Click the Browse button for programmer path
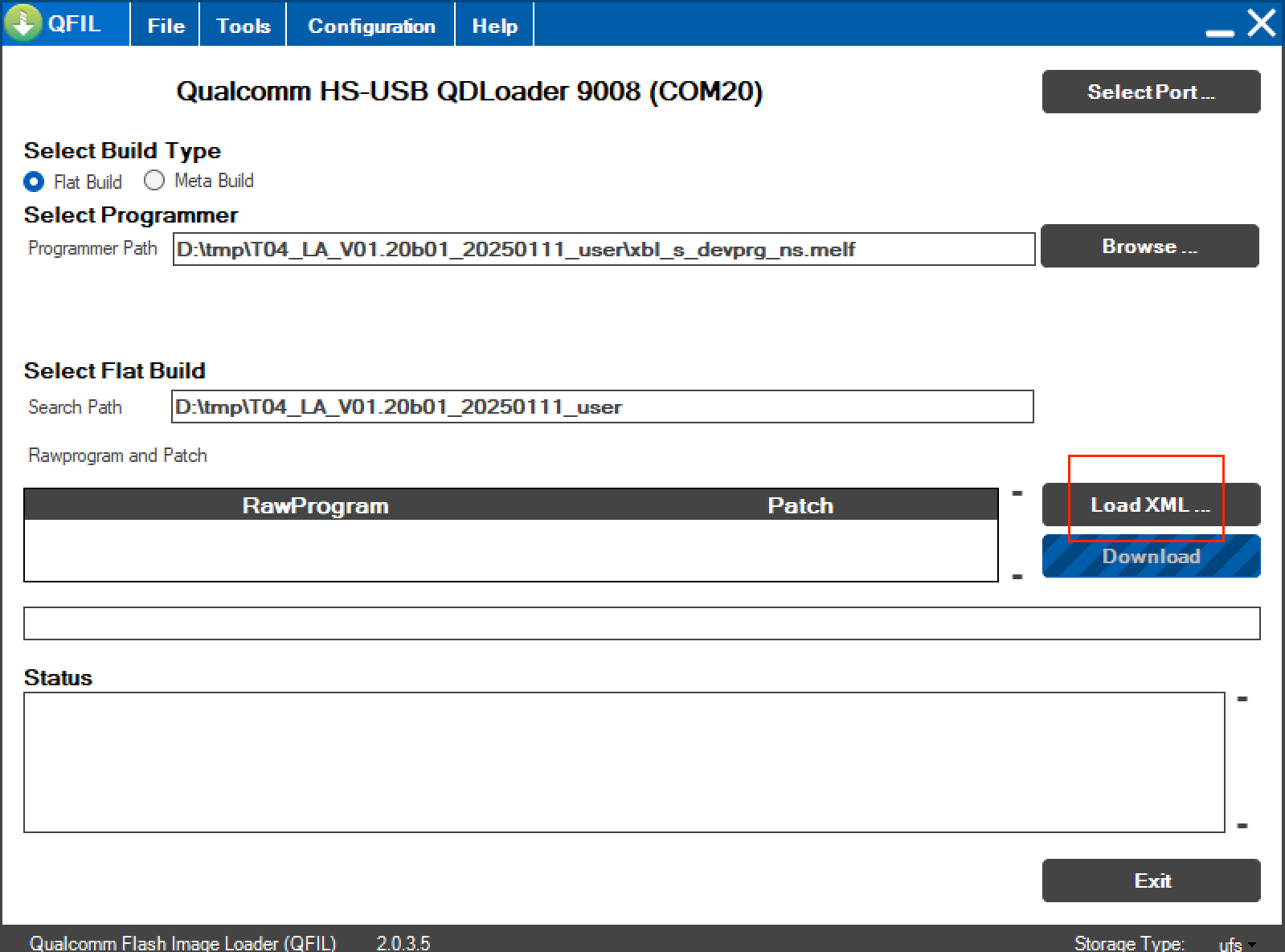The image size is (1285, 952). [1149, 246]
